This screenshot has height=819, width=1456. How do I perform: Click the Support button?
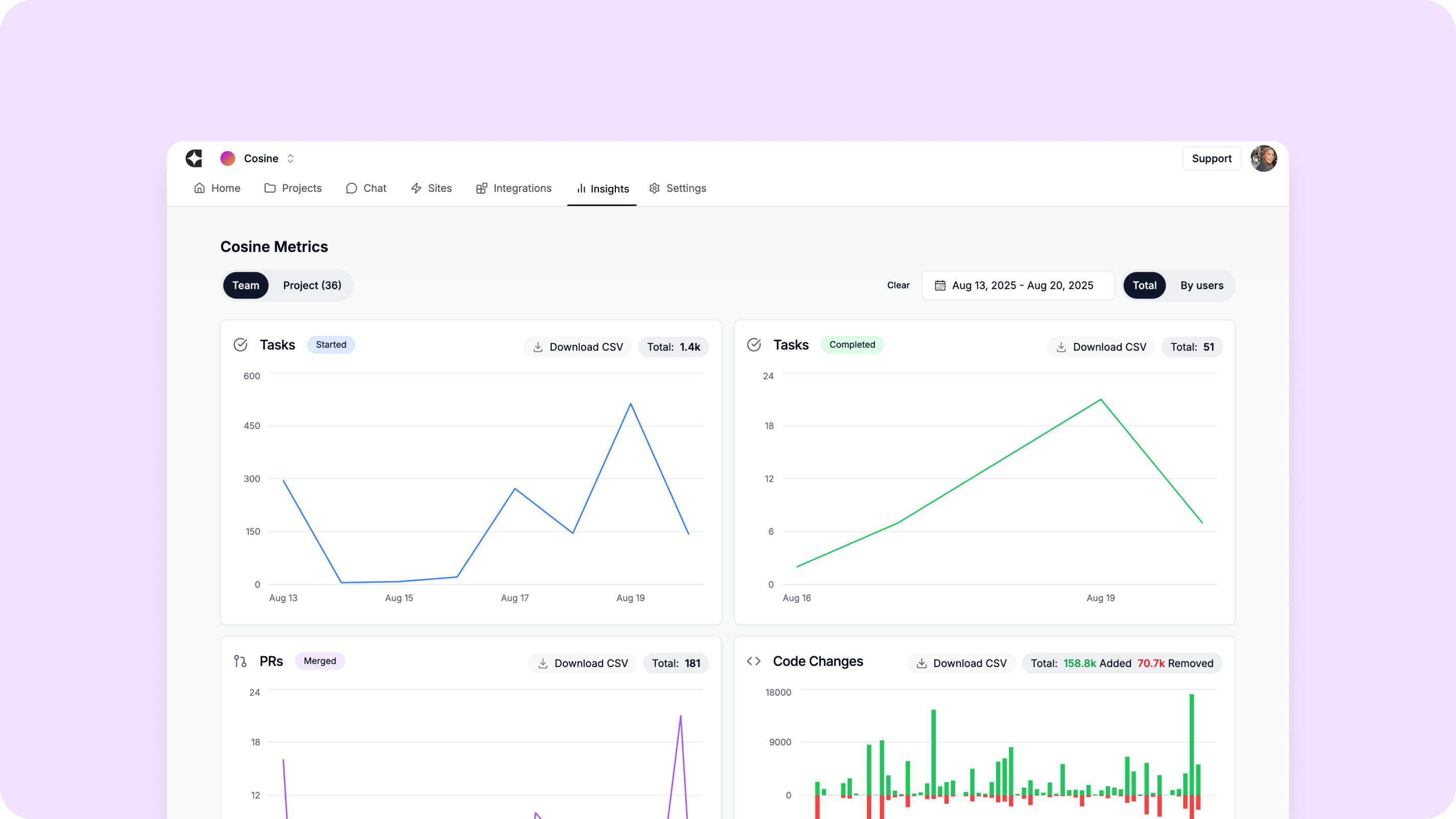(1212, 158)
